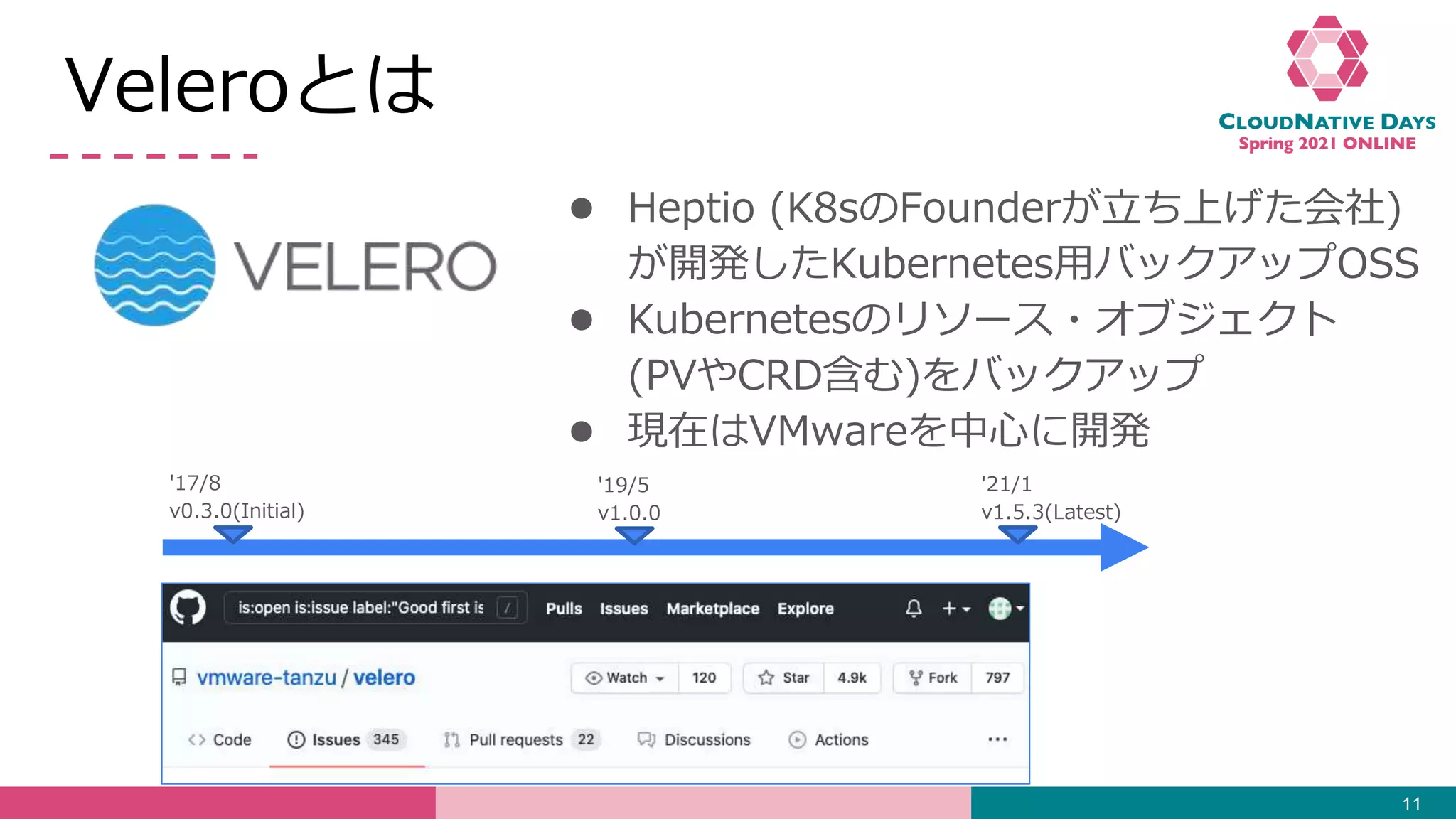This screenshot has width=1456, height=819.
Task: Open the vmware-tanzu owner link
Action: (x=267, y=678)
